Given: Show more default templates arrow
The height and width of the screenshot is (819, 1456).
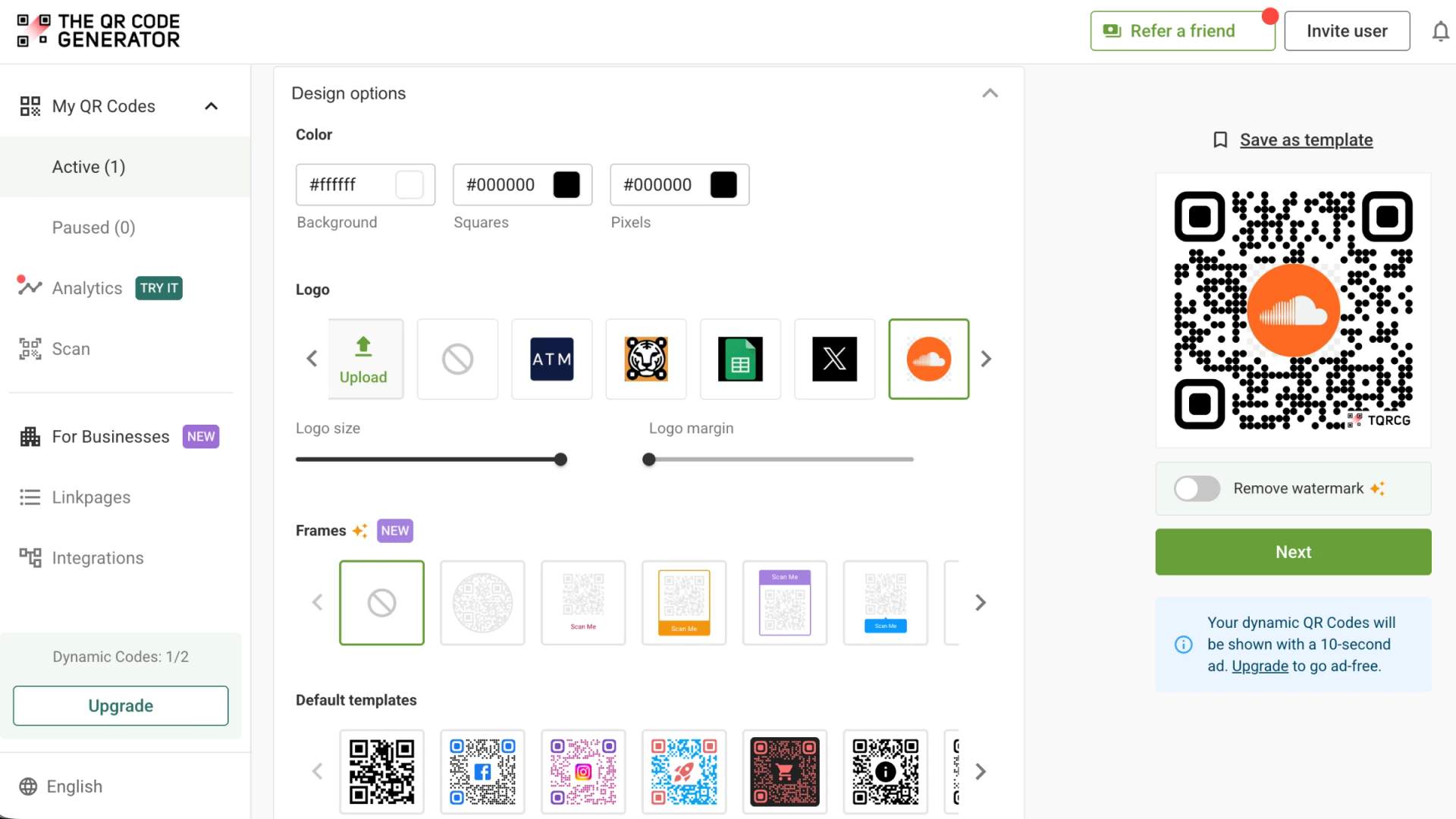Looking at the screenshot, I should pyautogui.click(x=981, y=772).
